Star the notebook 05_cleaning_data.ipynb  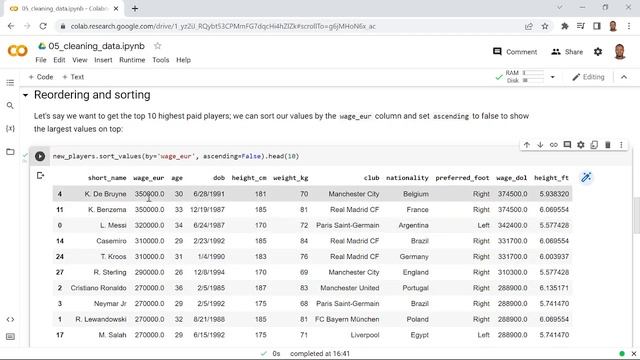tap(158, 46)
